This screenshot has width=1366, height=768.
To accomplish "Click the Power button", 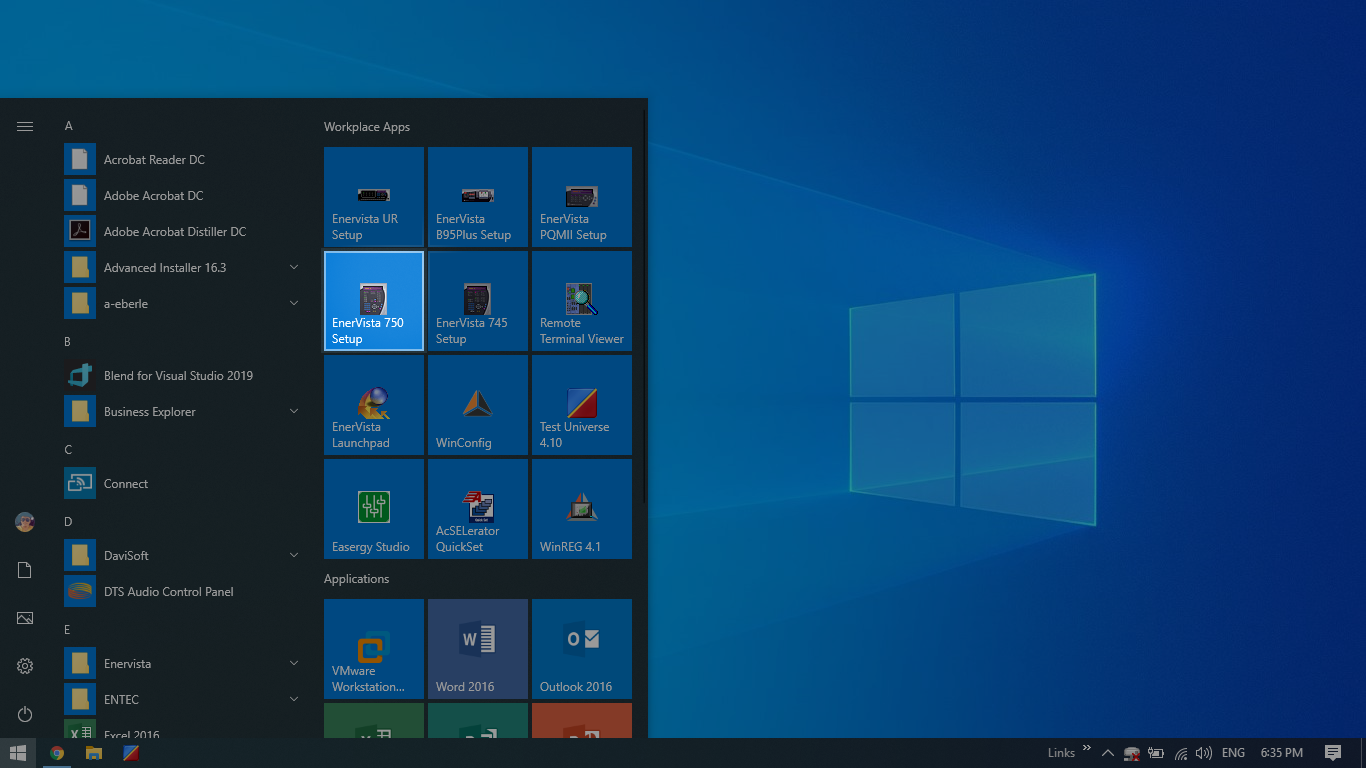I will (x=24, y=714).
